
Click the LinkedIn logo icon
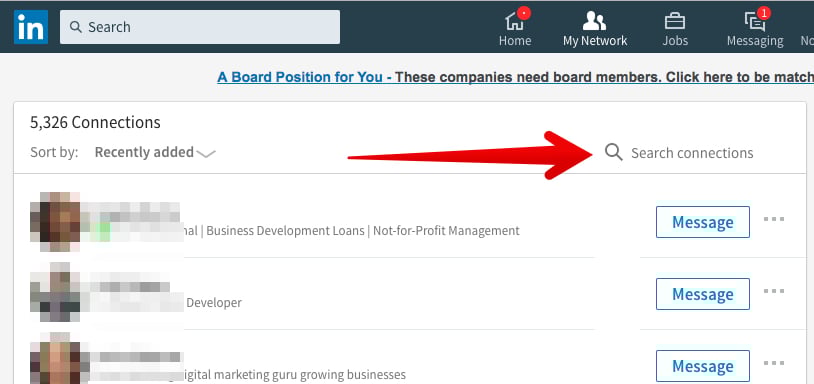pyautogui.click(x=31, y=27)
